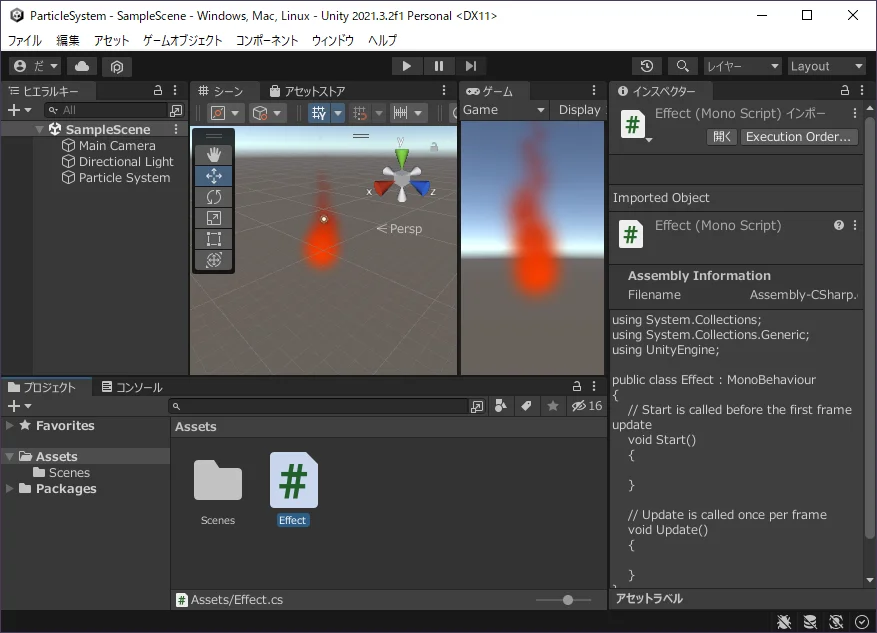Open the 編集 menu

[x=68, y=40]
